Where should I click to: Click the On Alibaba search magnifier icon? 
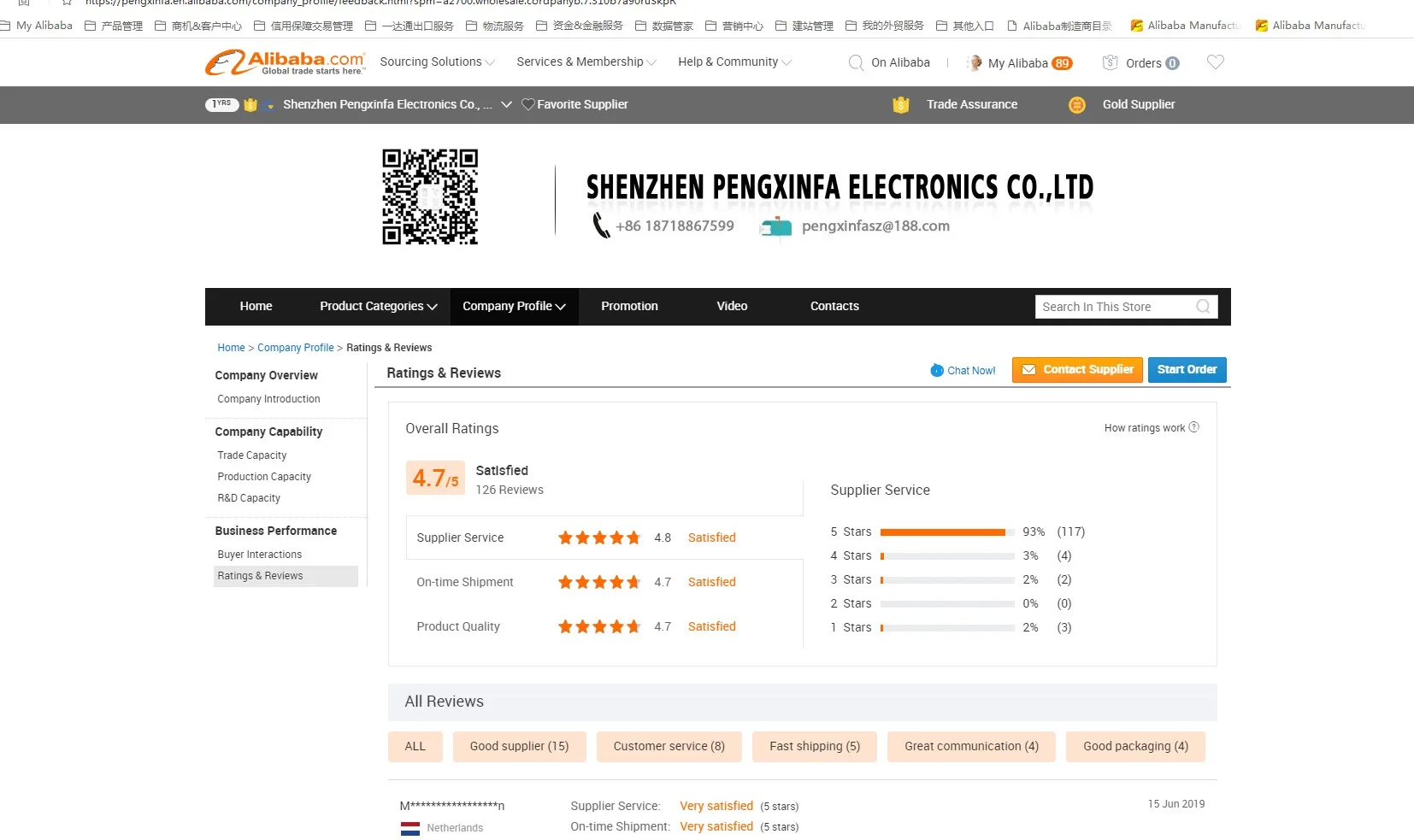(x=855, y=62)
